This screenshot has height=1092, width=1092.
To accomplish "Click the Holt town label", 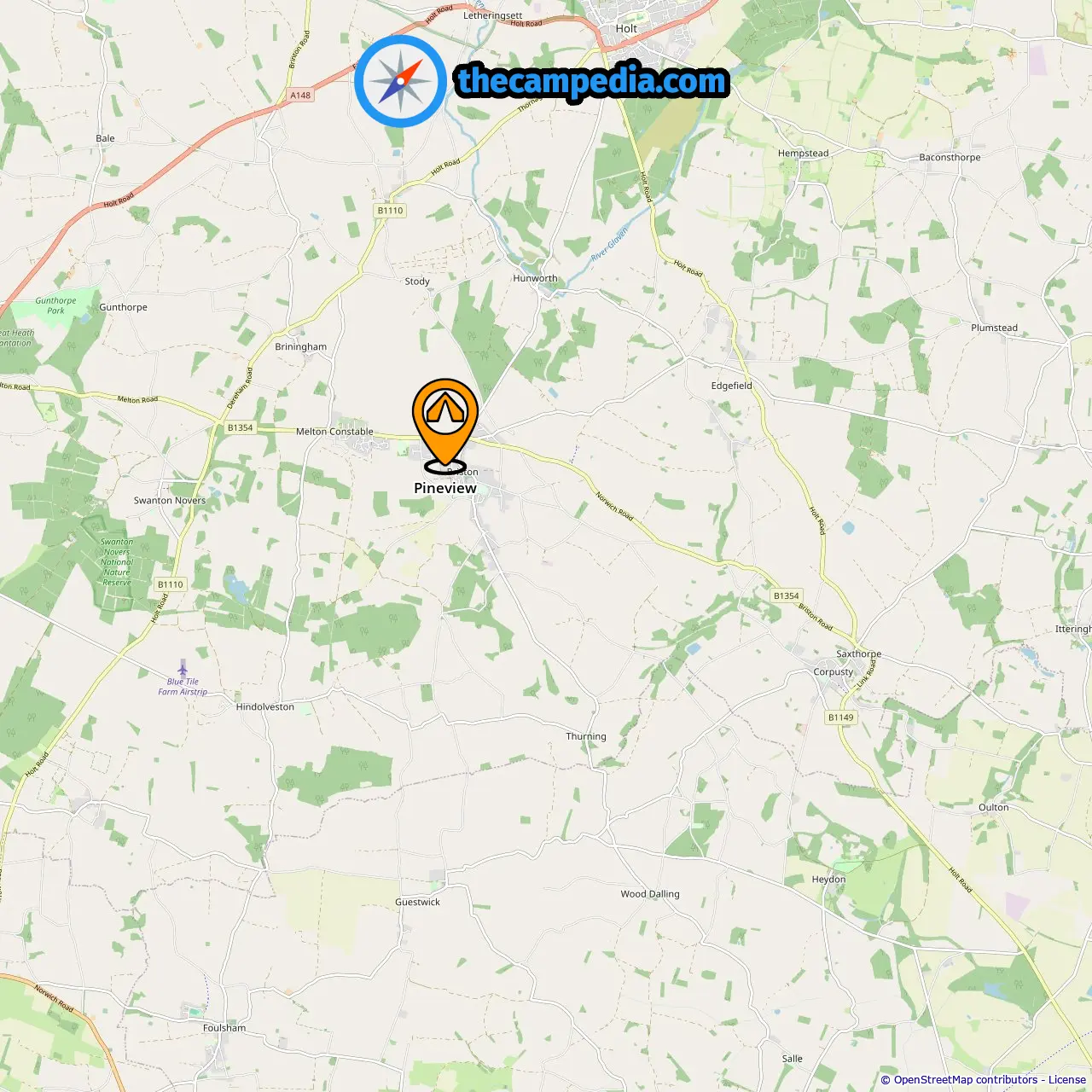I will coord(626,28).
